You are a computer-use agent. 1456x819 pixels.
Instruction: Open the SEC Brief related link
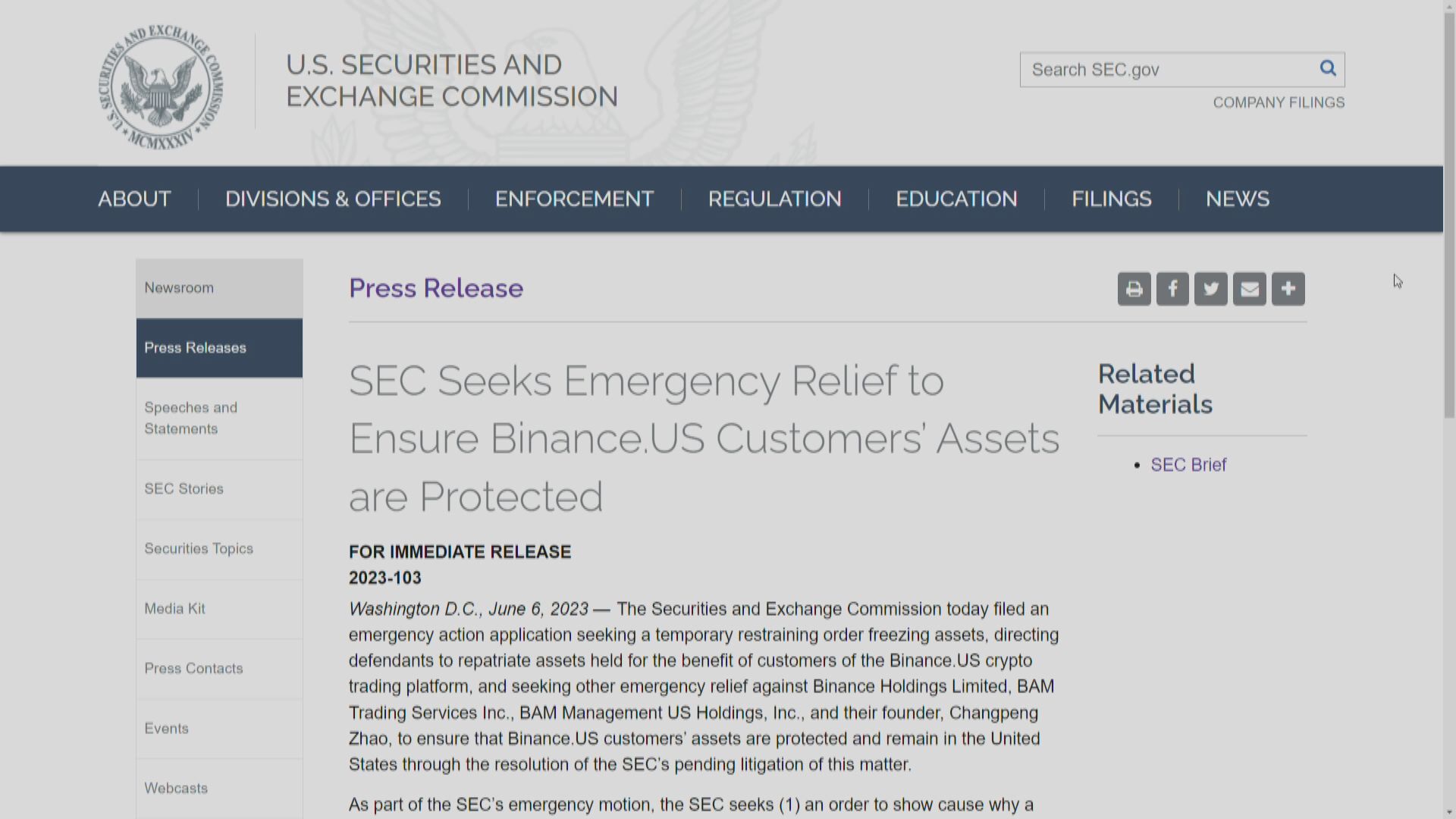(x=1188, y=465)
